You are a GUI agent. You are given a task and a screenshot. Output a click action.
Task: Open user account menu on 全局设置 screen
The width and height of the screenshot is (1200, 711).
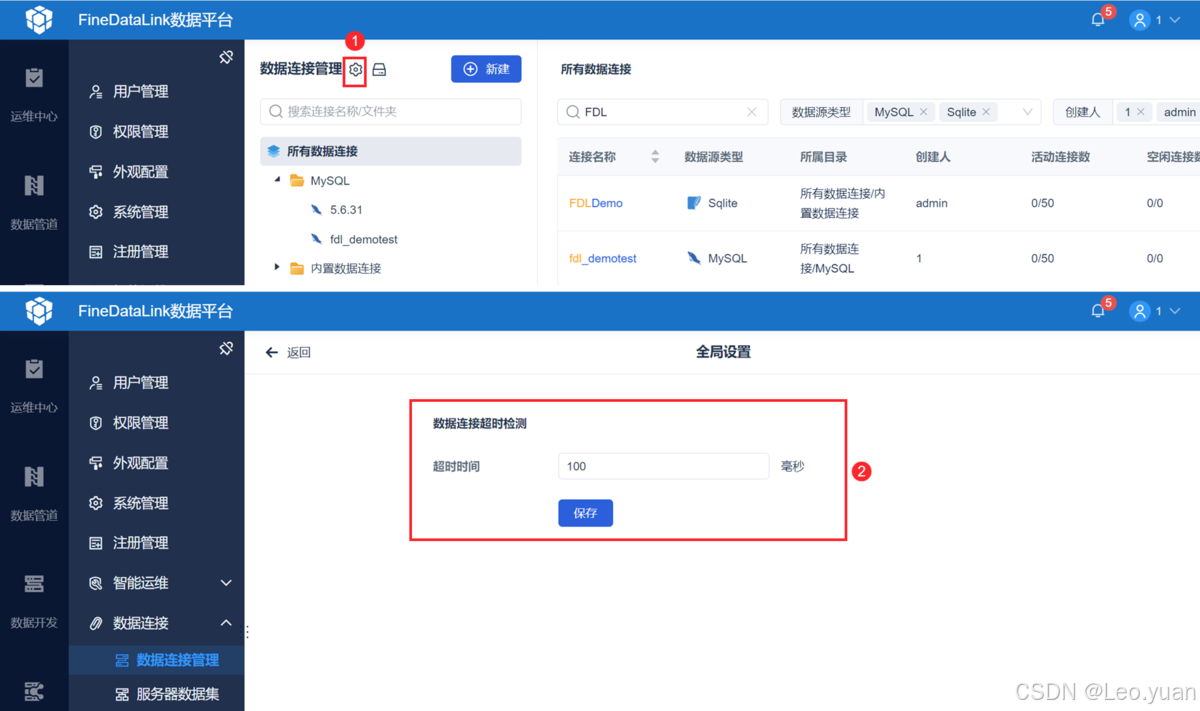click(x=1155, y=311)
